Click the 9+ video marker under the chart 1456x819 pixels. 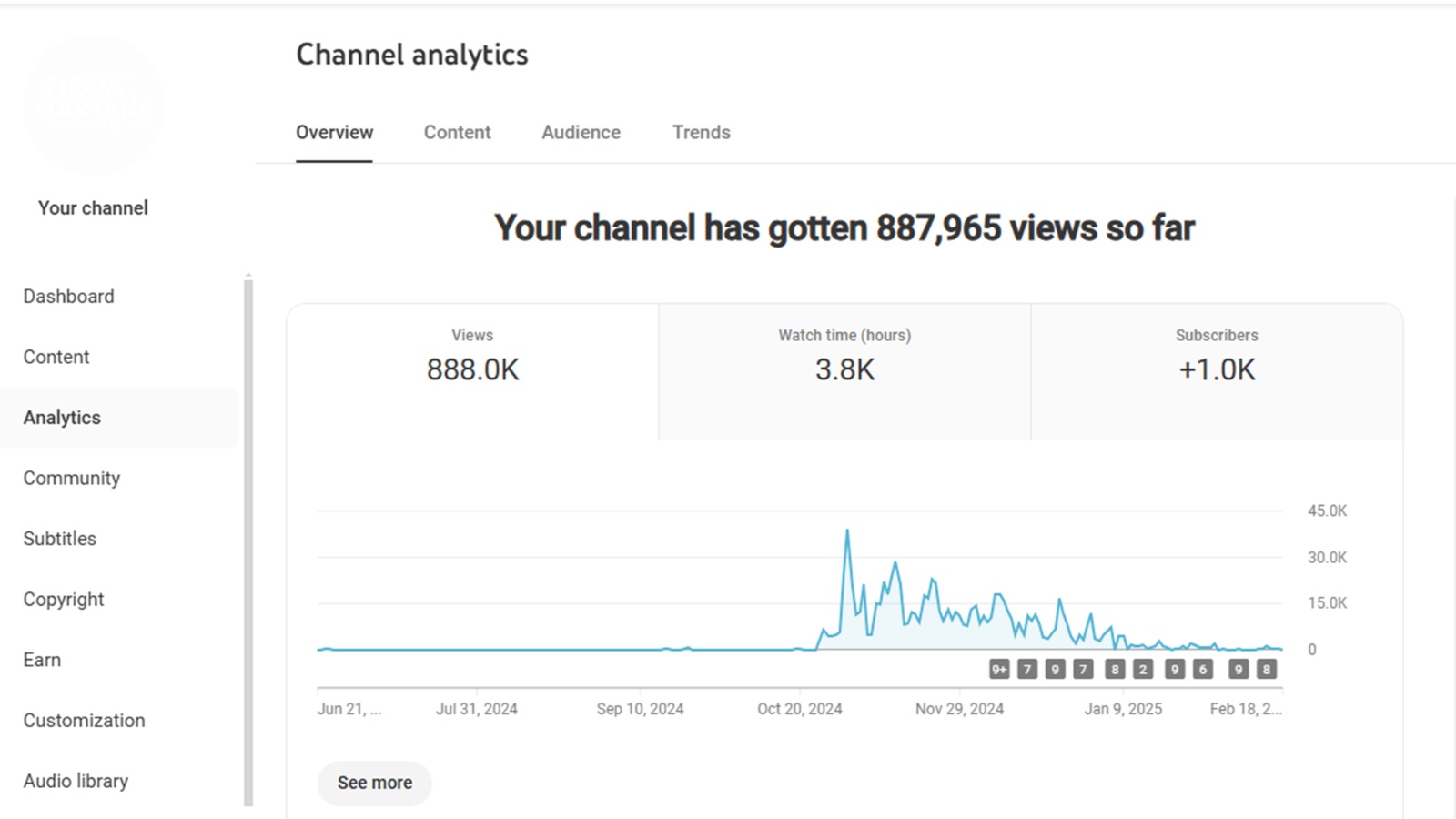point(999,670)
